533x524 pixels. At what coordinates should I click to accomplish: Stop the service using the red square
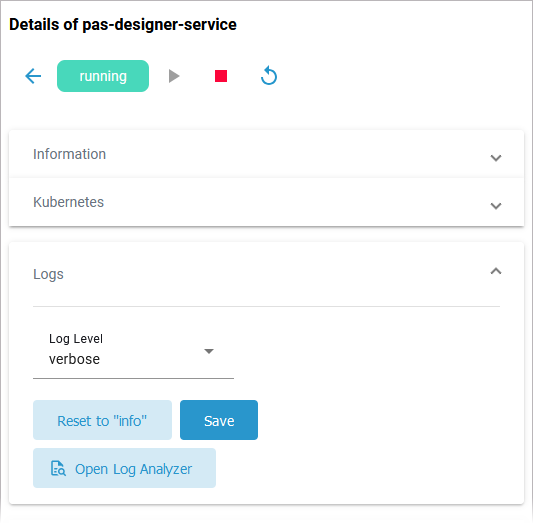pyautogui.click(x=221, y=76)
